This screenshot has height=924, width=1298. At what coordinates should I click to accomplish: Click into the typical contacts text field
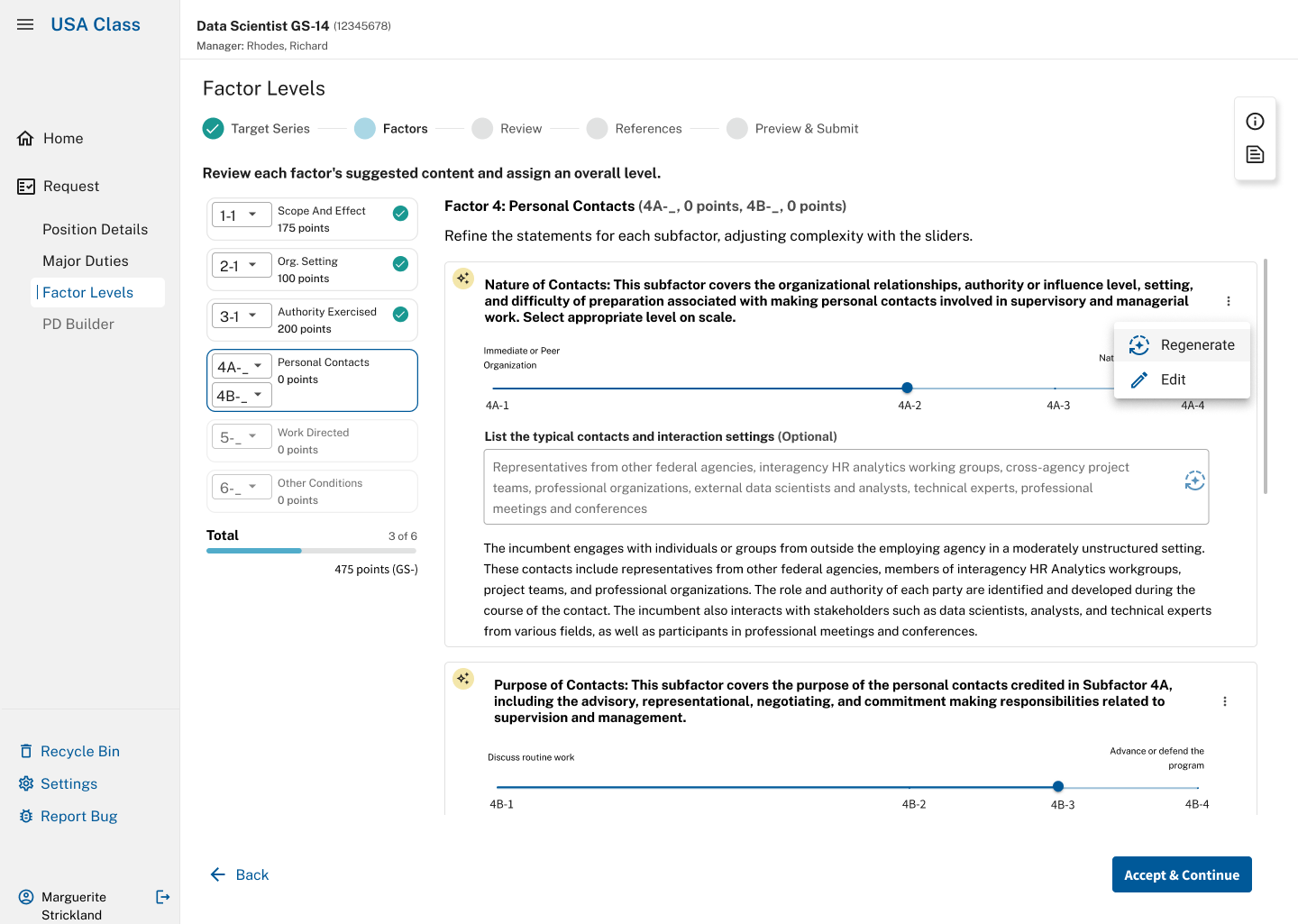[846, 487]
